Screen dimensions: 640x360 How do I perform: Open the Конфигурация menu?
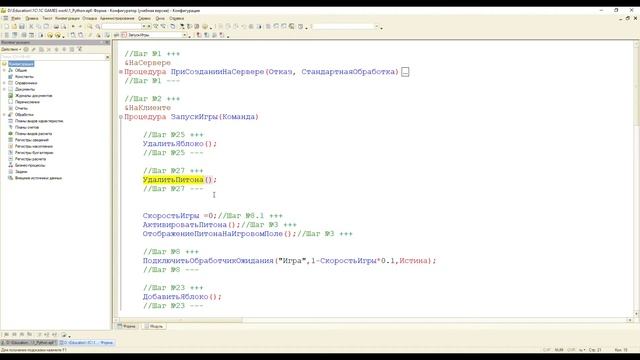pos(67,18)
